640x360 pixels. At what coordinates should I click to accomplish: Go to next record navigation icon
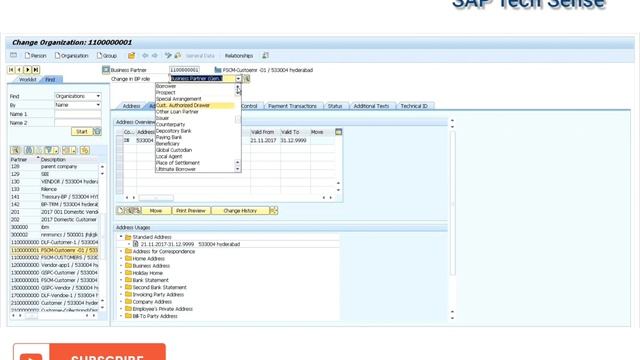28,70
